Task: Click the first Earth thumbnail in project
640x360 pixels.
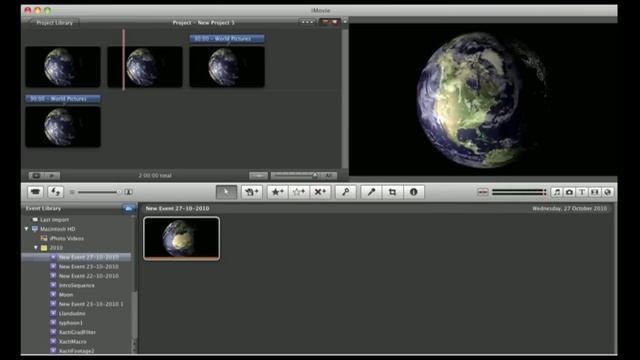Action: [63, 67]
